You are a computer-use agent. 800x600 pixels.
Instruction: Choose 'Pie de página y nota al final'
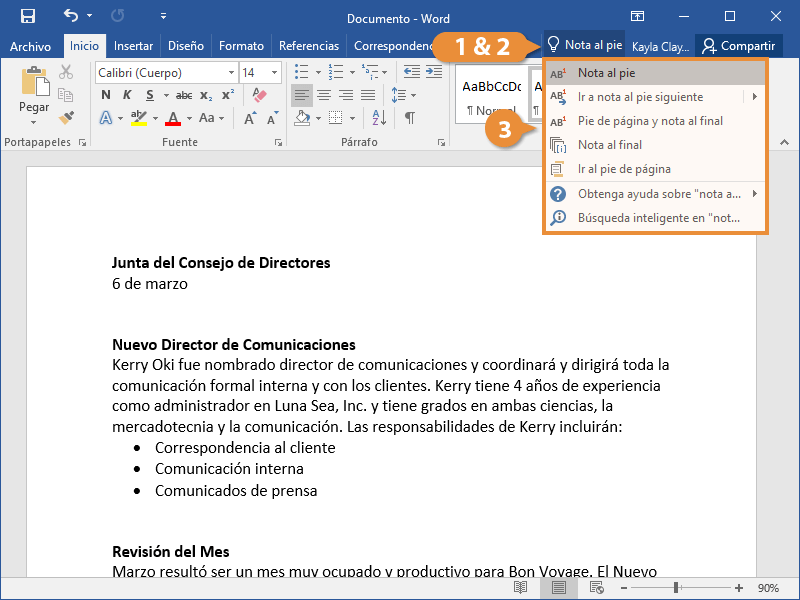[x=655, y=121]
